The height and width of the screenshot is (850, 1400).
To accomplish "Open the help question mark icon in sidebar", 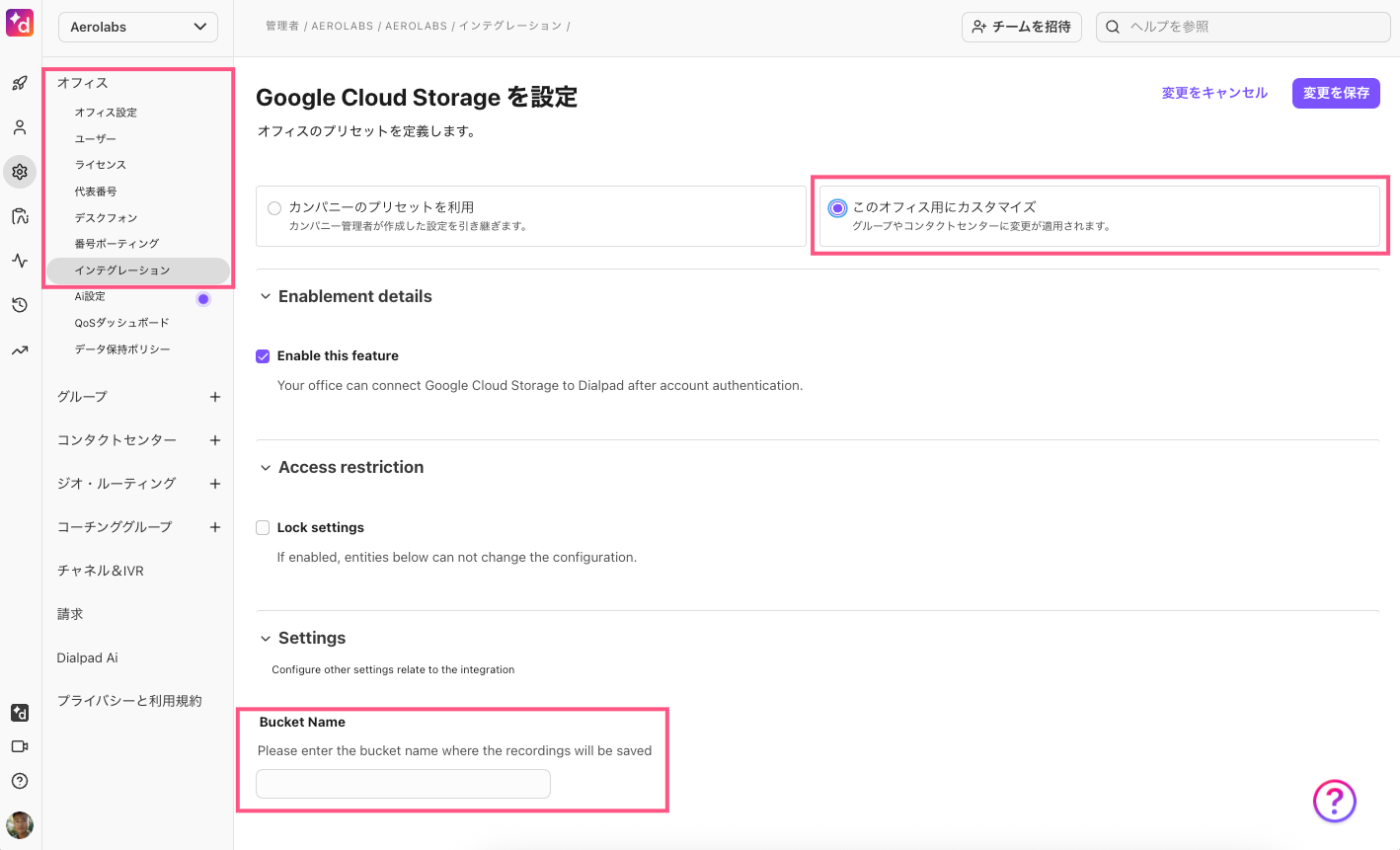I will pos(20,781).
